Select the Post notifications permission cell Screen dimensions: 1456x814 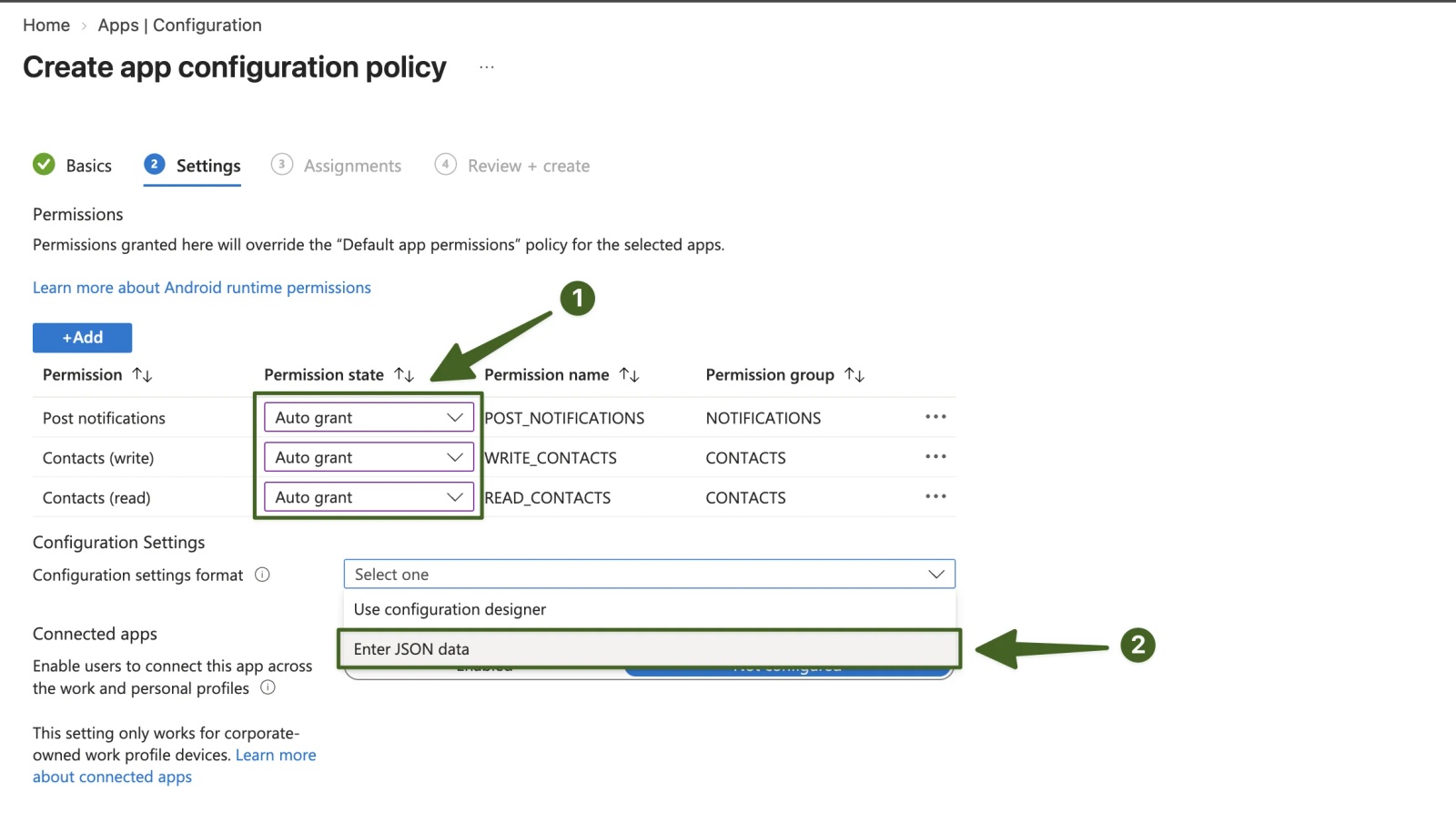click(x=104, y=418)
